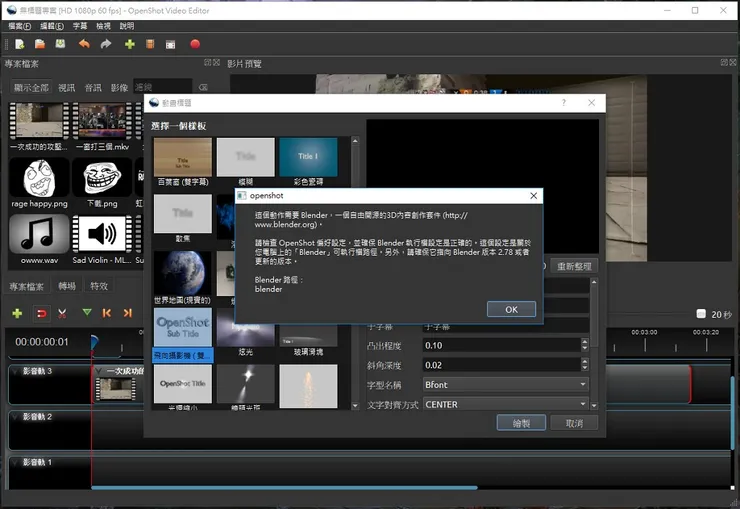Click float icon of project files panel
Image resolution: width=740 pixels, height=509 pixels.
[x=207, y=62]
